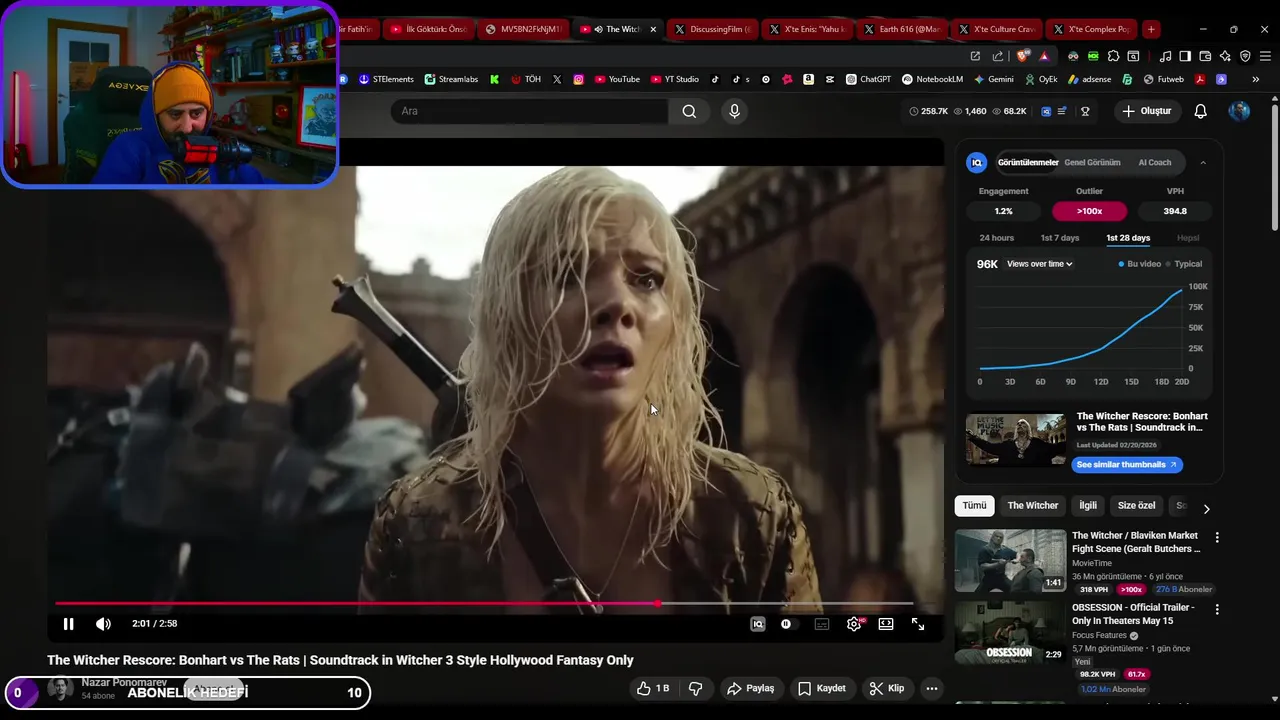Open the Streamlabs bookmark
1280x720 pixels.
451,79
